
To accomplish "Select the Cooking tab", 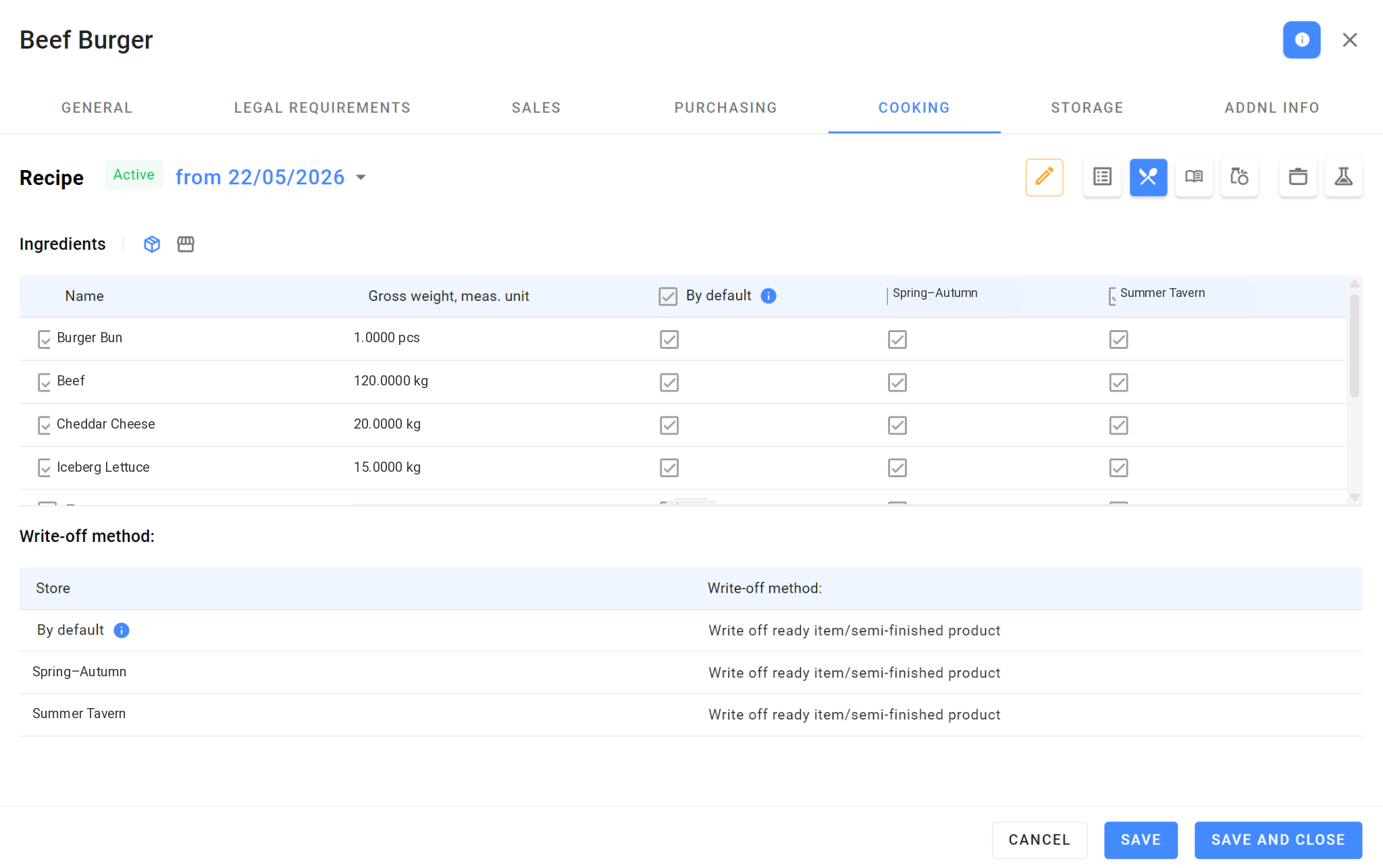I will [x=914, y=108].
